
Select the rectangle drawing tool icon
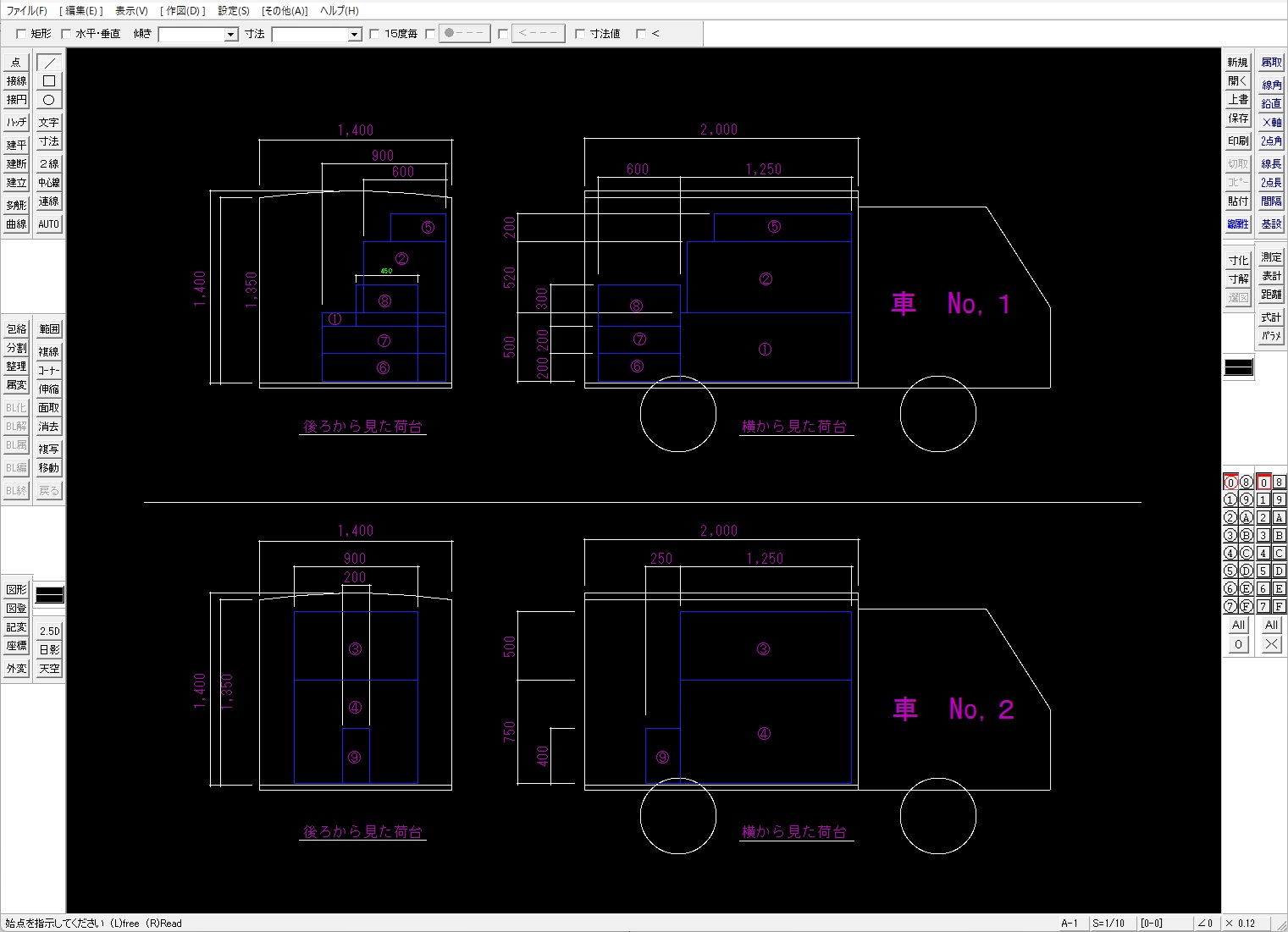coord(49,81)
